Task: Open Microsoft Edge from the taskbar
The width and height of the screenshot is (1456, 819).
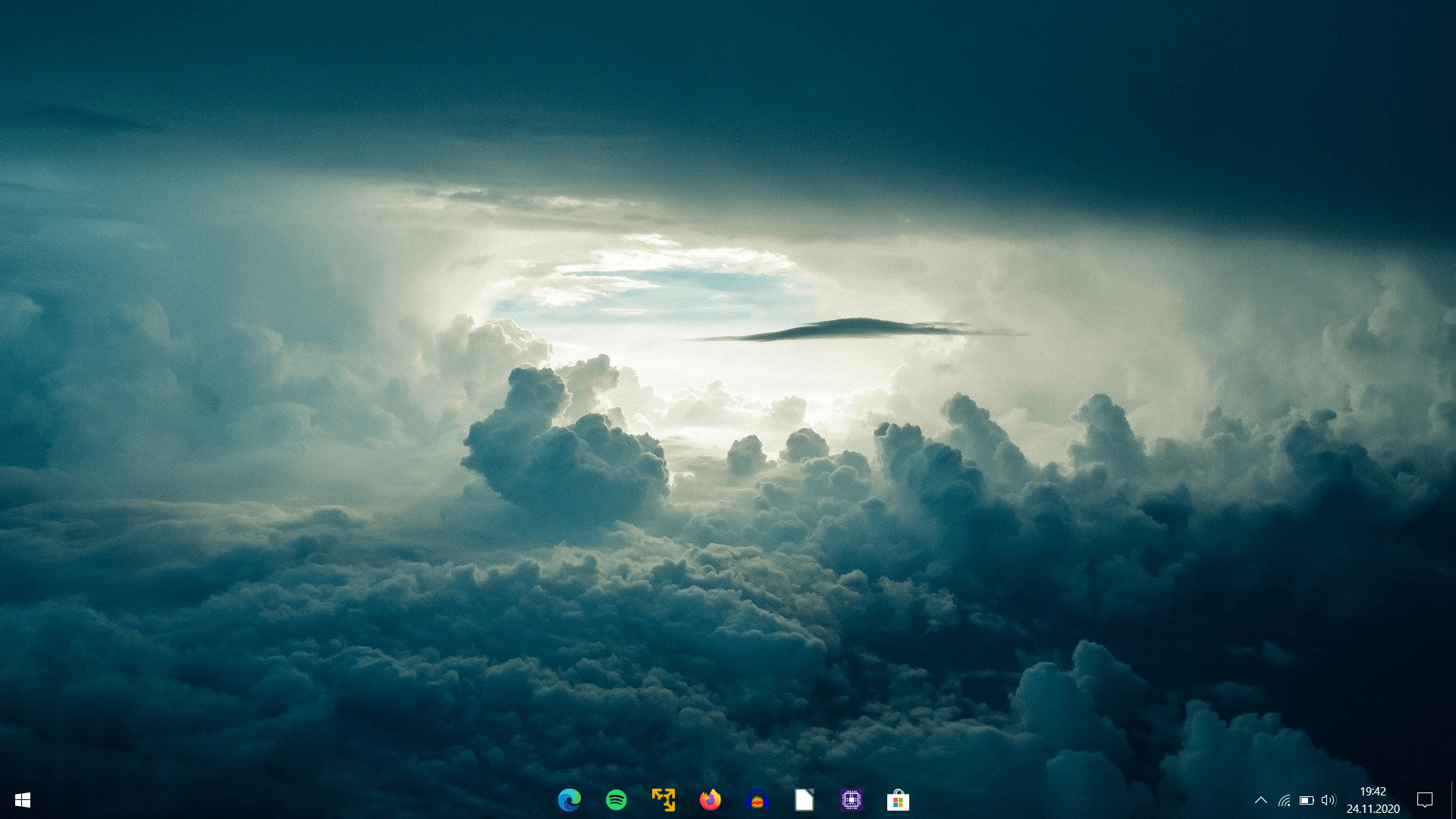Action: point(569,800)
